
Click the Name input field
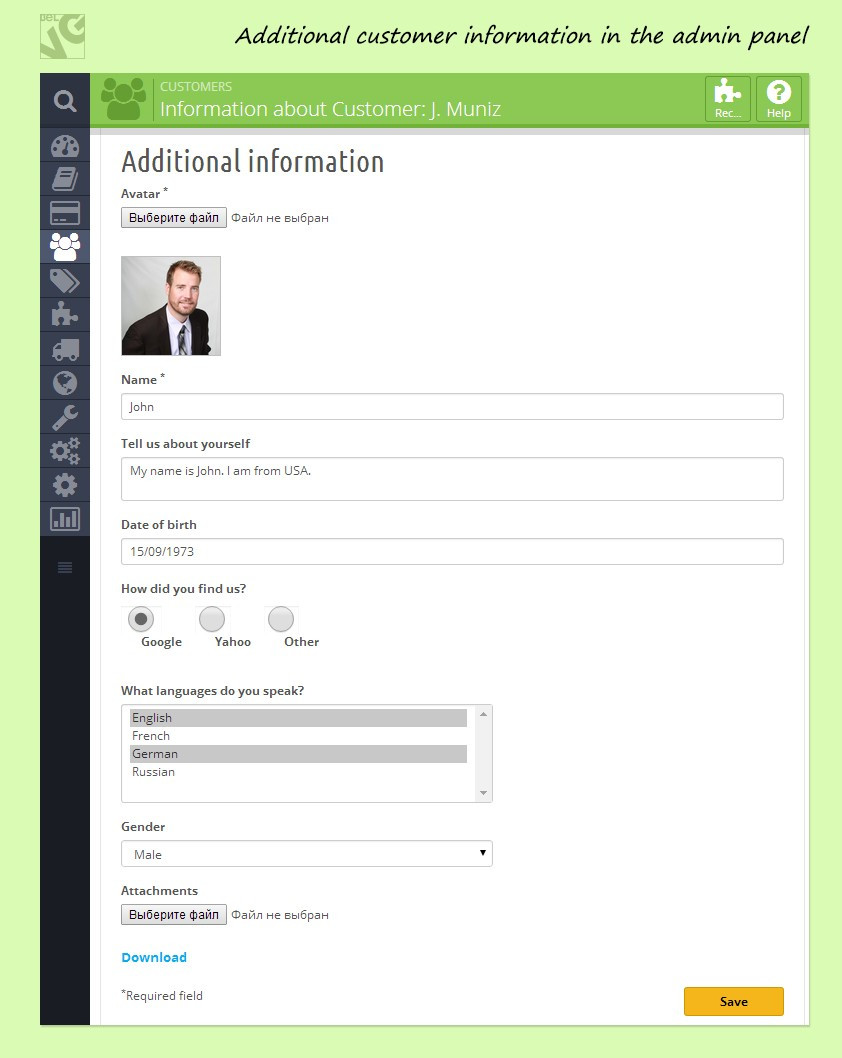tap(452, 406)
